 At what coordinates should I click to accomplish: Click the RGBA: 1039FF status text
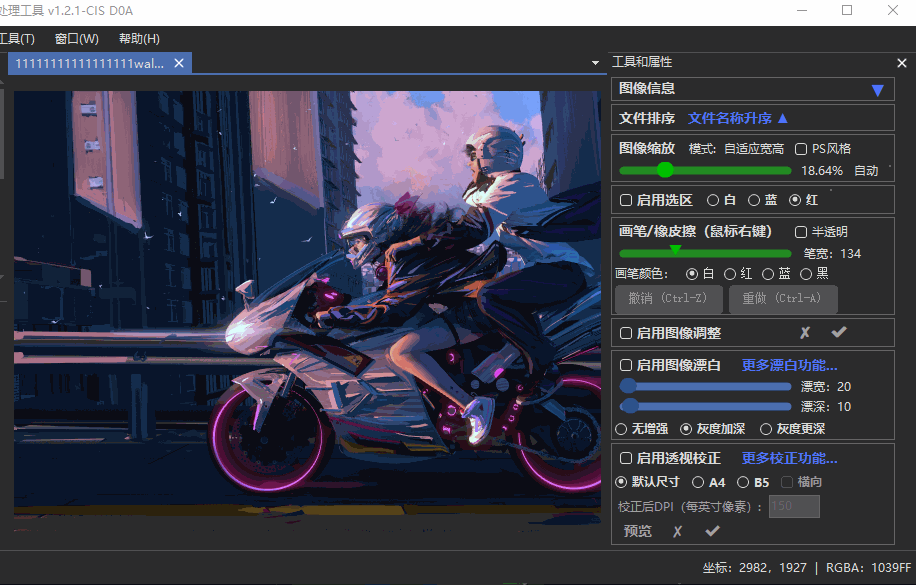(x=869, y=567)
